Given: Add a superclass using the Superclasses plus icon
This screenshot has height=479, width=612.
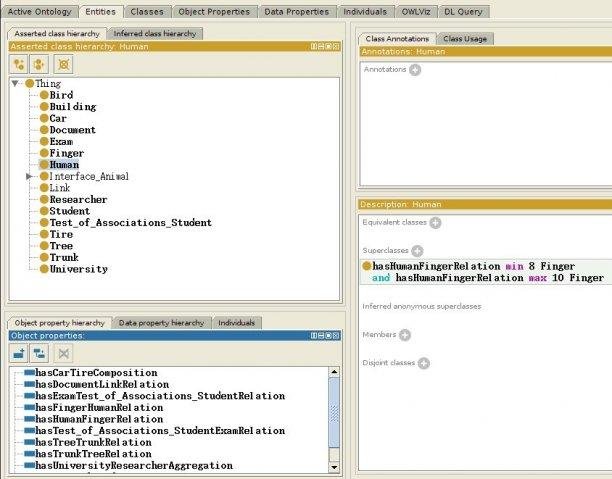Looking at the screenshot, I should click(x=417, y=251).
